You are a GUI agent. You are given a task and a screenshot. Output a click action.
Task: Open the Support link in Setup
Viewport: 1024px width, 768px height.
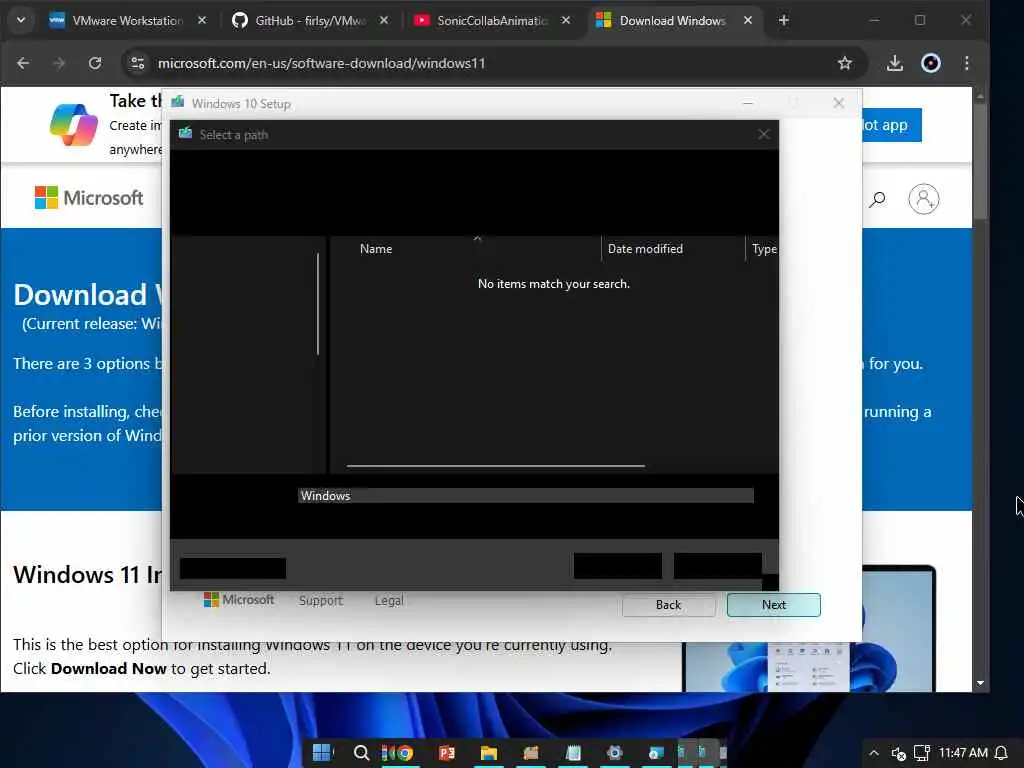pos(321,600)
